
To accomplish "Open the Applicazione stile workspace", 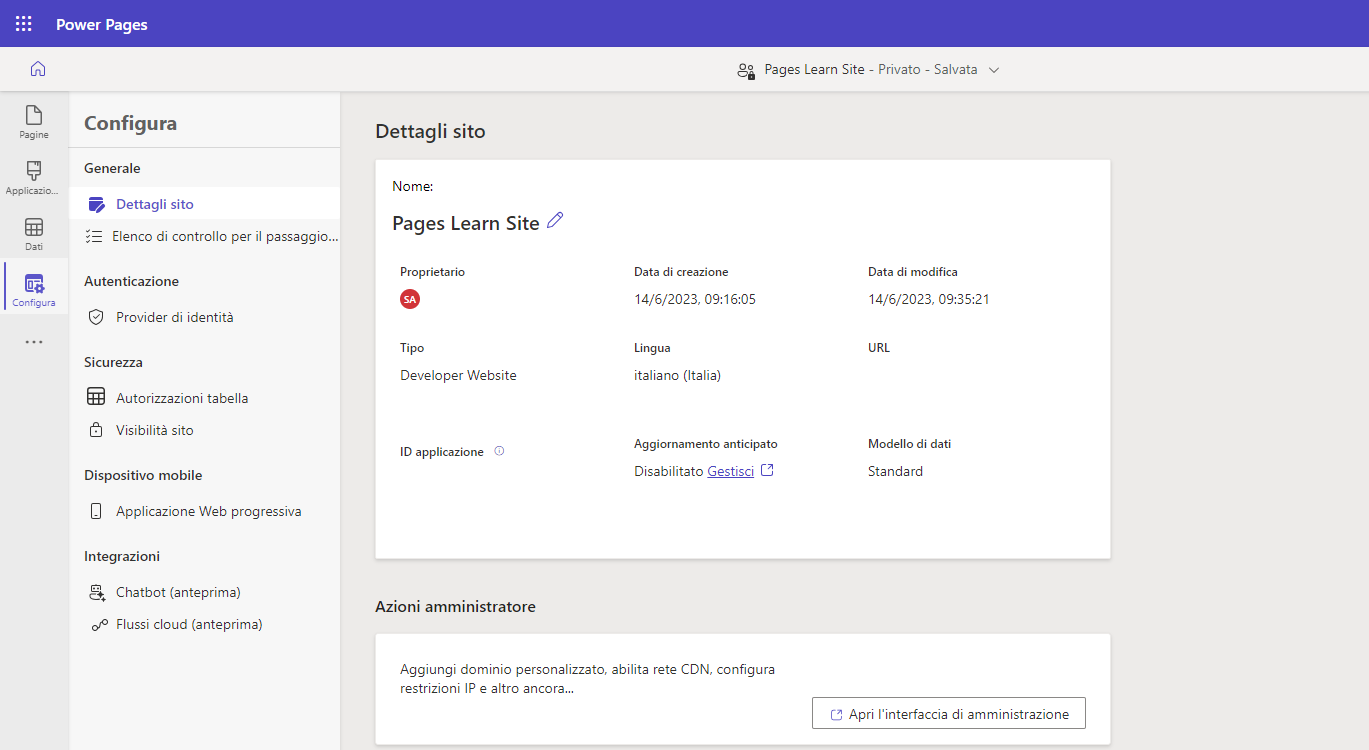I will coord(34,178).
